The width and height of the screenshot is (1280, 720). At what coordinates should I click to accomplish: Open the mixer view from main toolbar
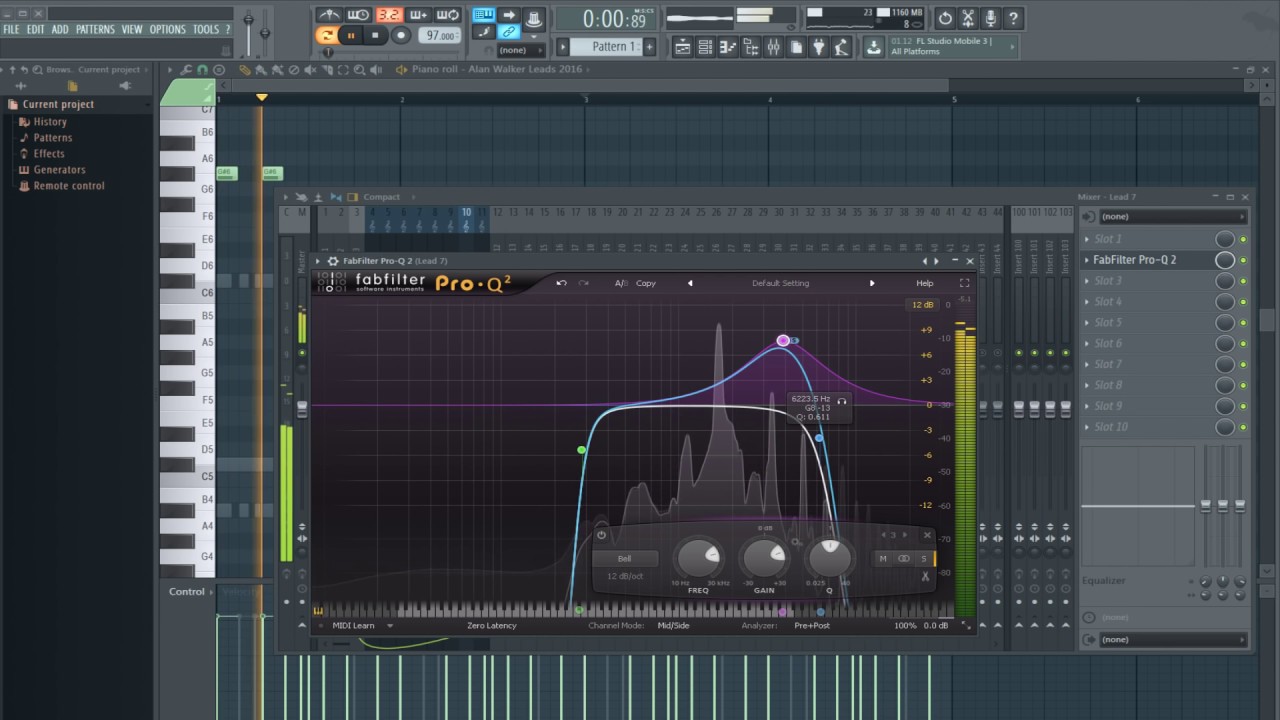773,47
